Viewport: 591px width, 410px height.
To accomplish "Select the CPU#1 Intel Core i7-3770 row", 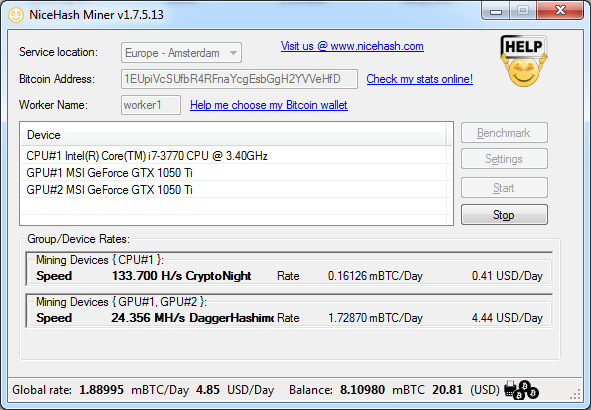I will 236,156.
